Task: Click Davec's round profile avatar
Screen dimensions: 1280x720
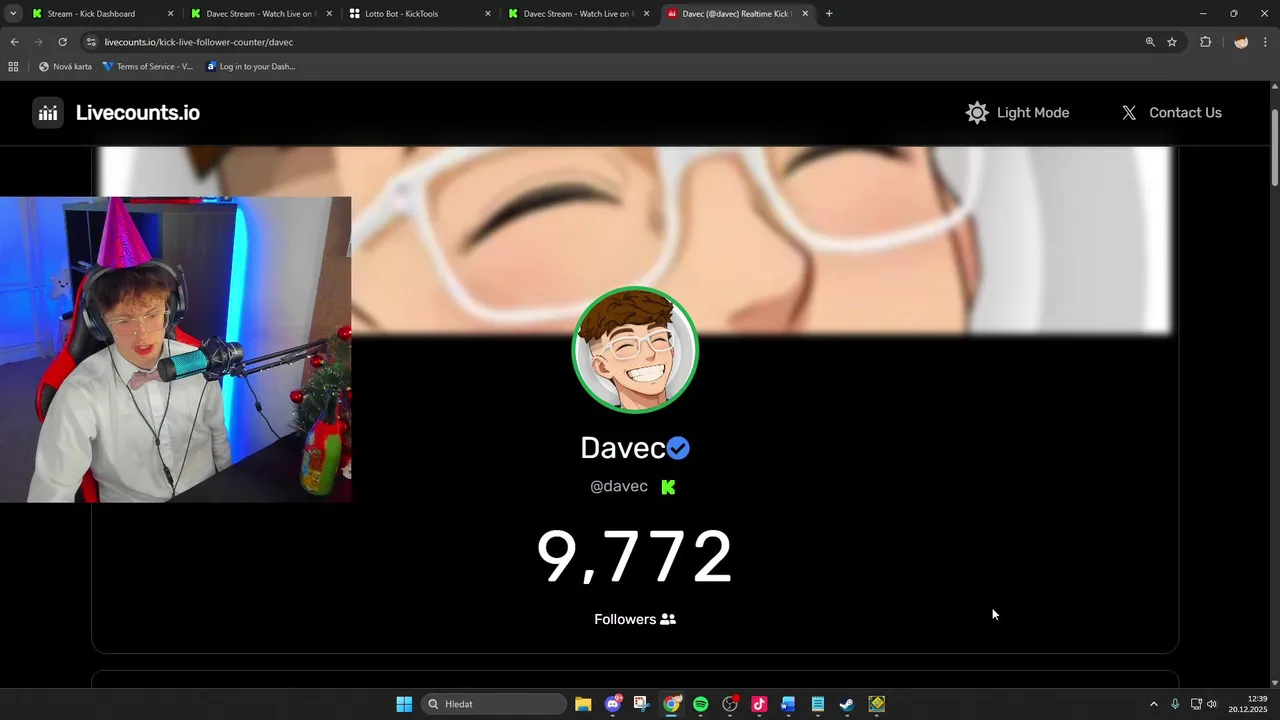Action: [x=635, y=350]
